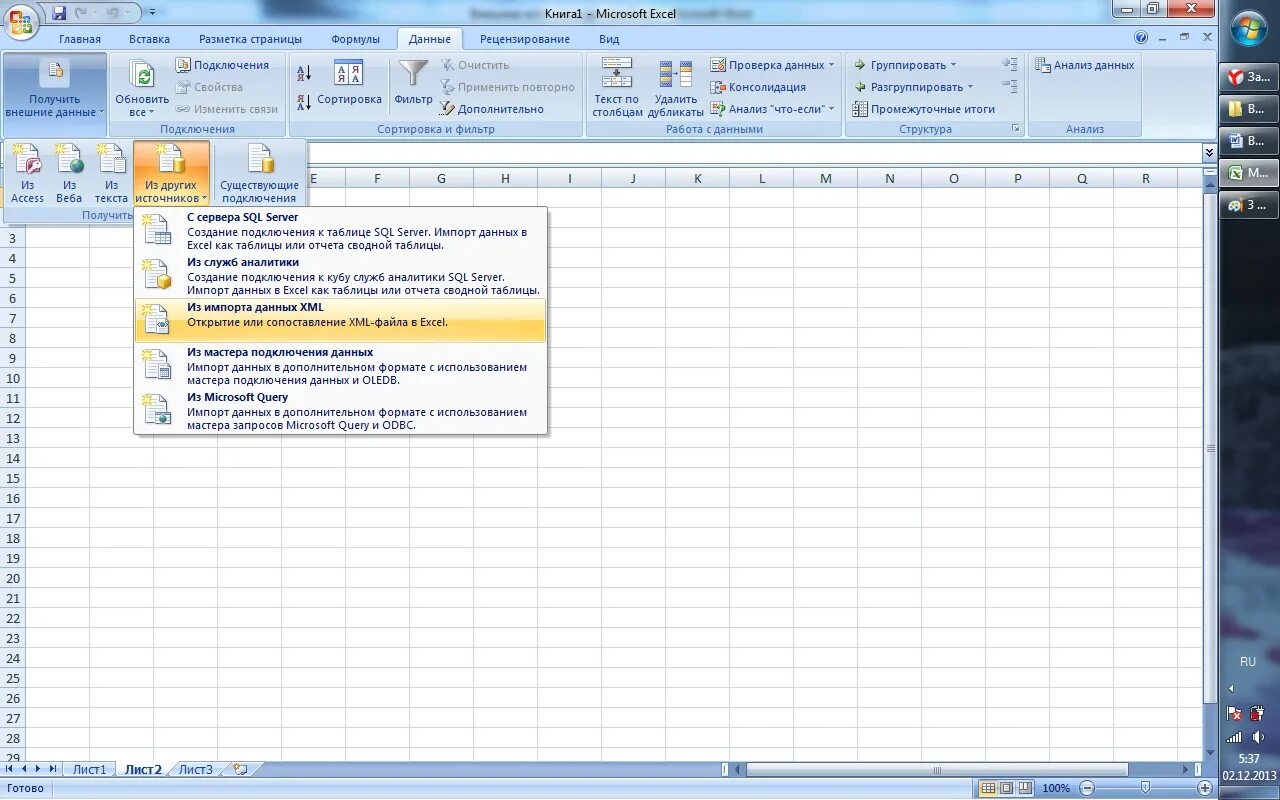Open the Insert tab (Вставка)
The width and height of the screenshot is (1280, 800).
pos(149,39)
